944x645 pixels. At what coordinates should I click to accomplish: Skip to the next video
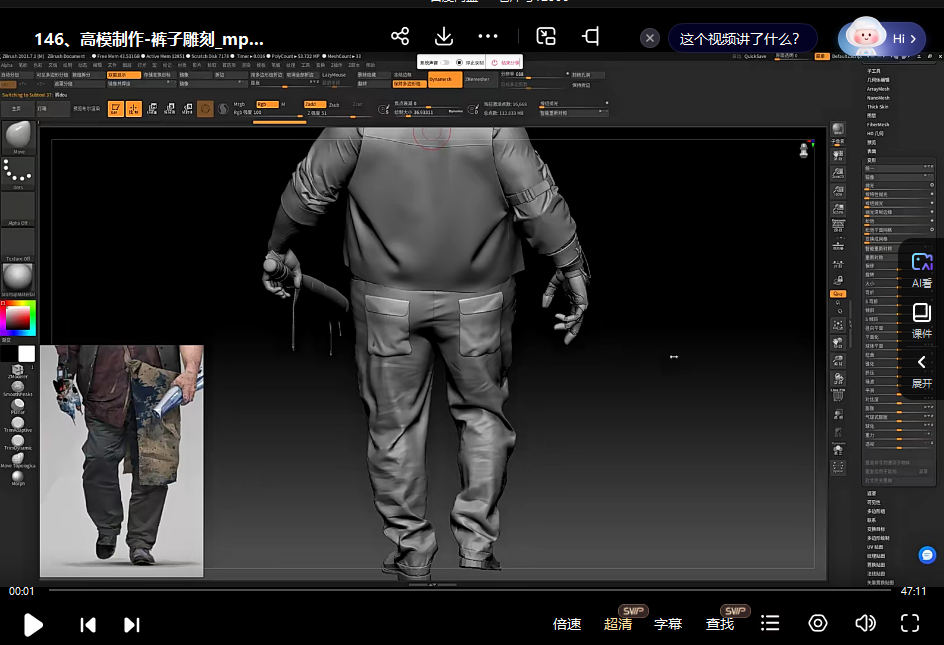[x=131, y=624]
